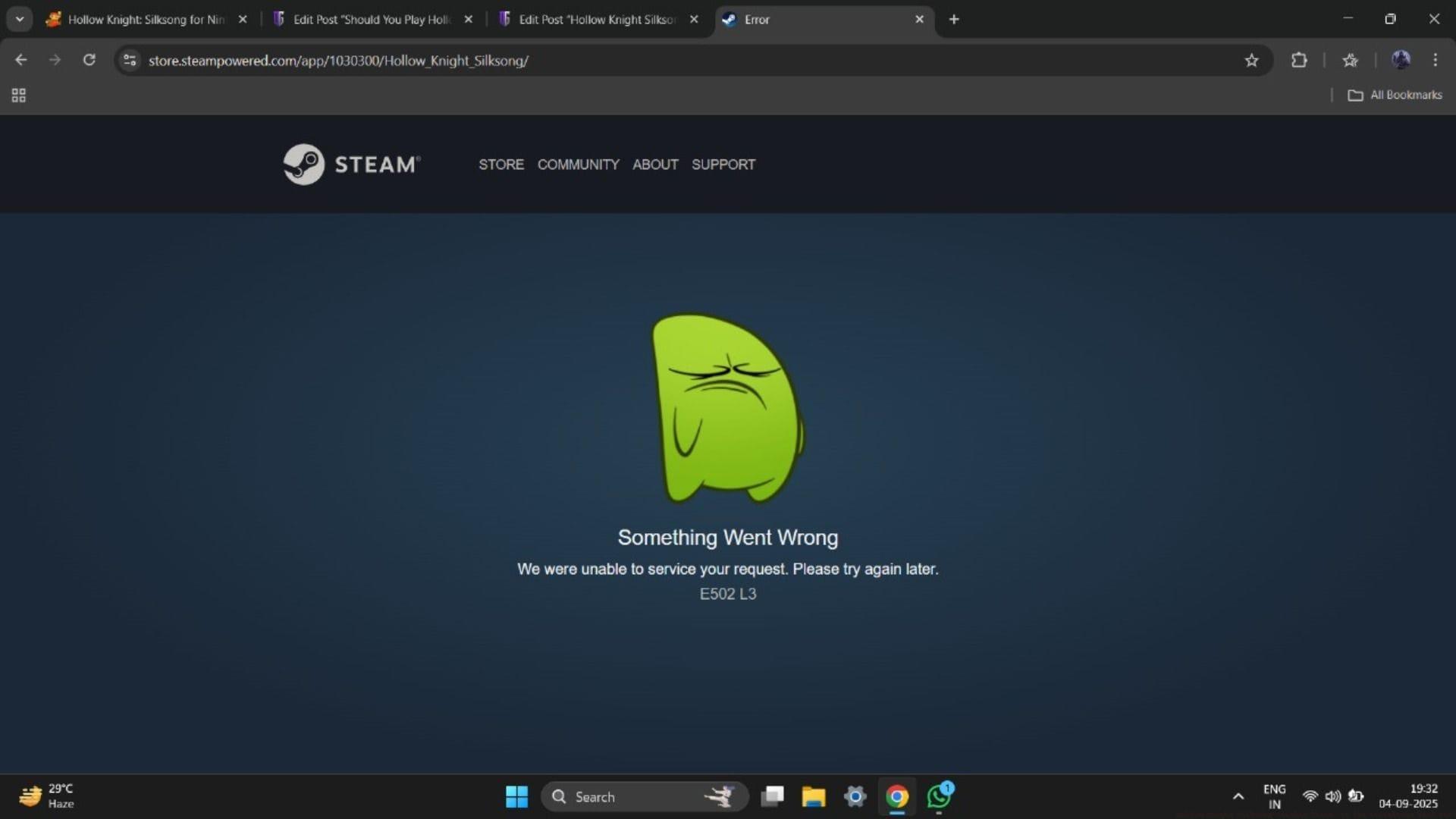Click the Chrome profile avatar
Image resolution: width=1456 pixels, height=819 pixels.
(x=1401, y=60)
